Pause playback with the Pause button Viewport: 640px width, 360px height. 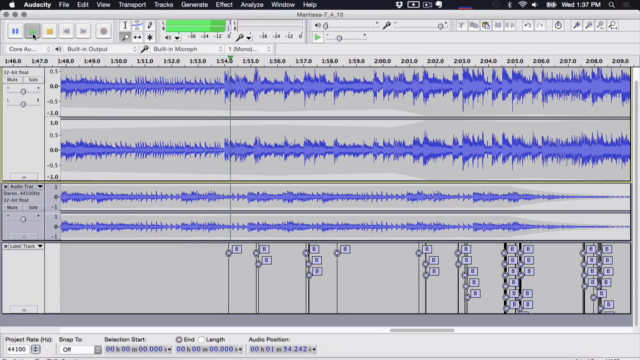(x=15, y=31)
